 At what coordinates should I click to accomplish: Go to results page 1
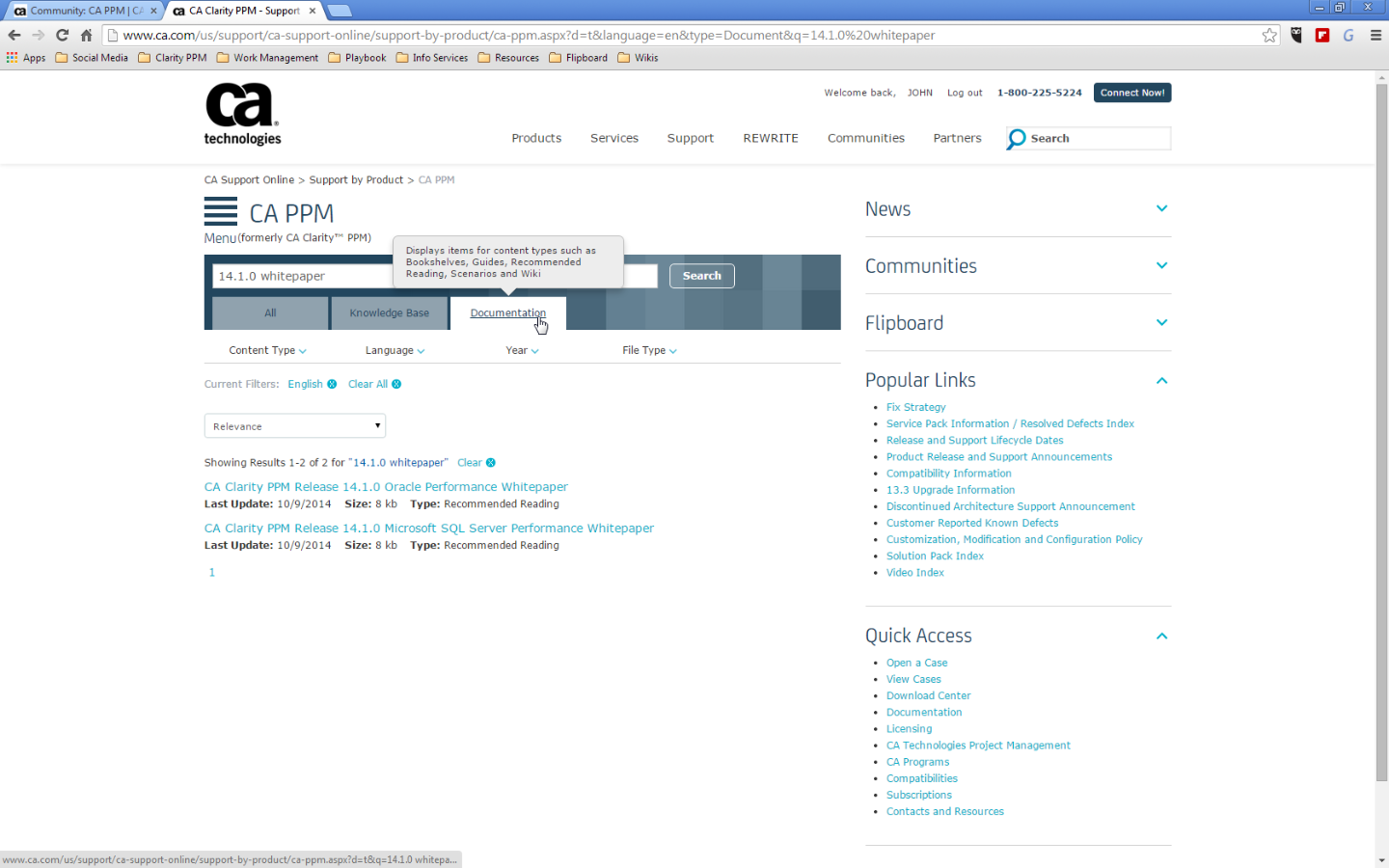coord(212,573)
